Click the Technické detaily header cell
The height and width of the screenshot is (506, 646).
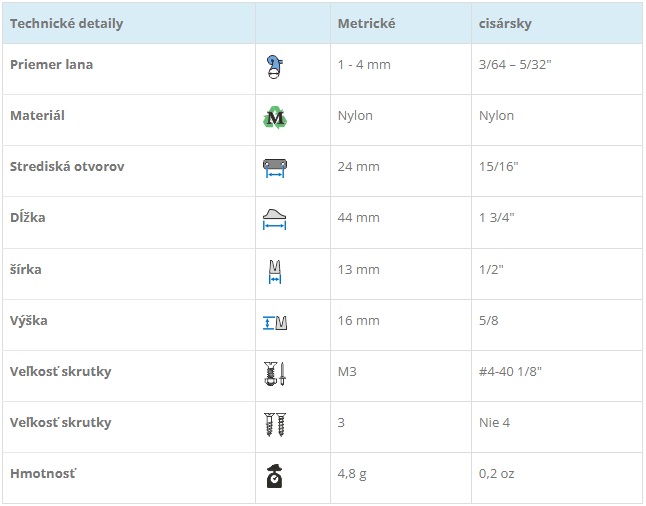tap(66, 23)
